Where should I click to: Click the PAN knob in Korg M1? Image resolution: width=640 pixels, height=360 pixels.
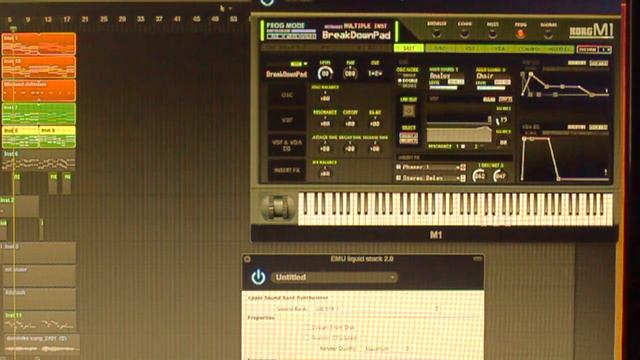point(350,73)
